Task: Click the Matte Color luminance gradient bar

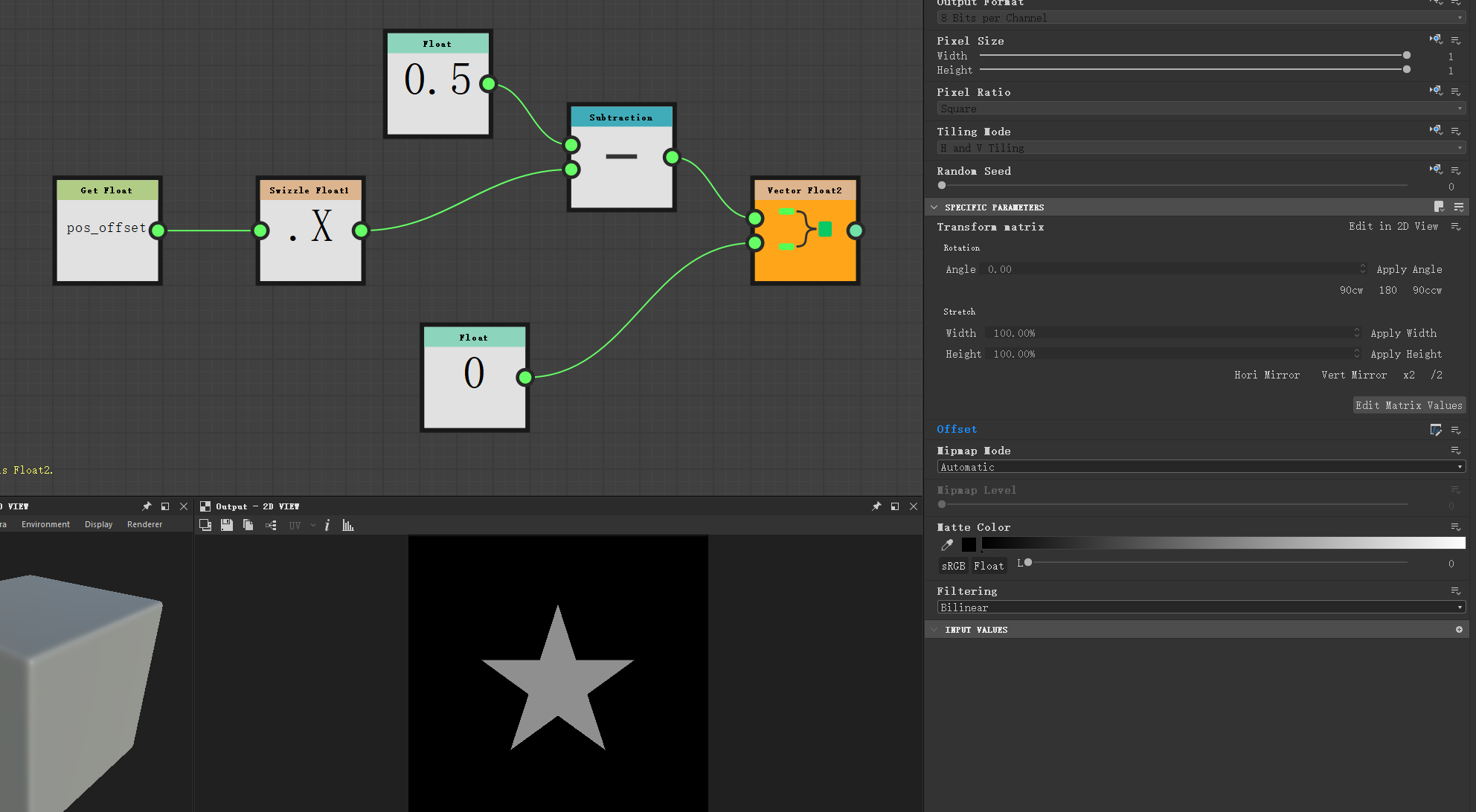Action: click(x=1223, y=544)
